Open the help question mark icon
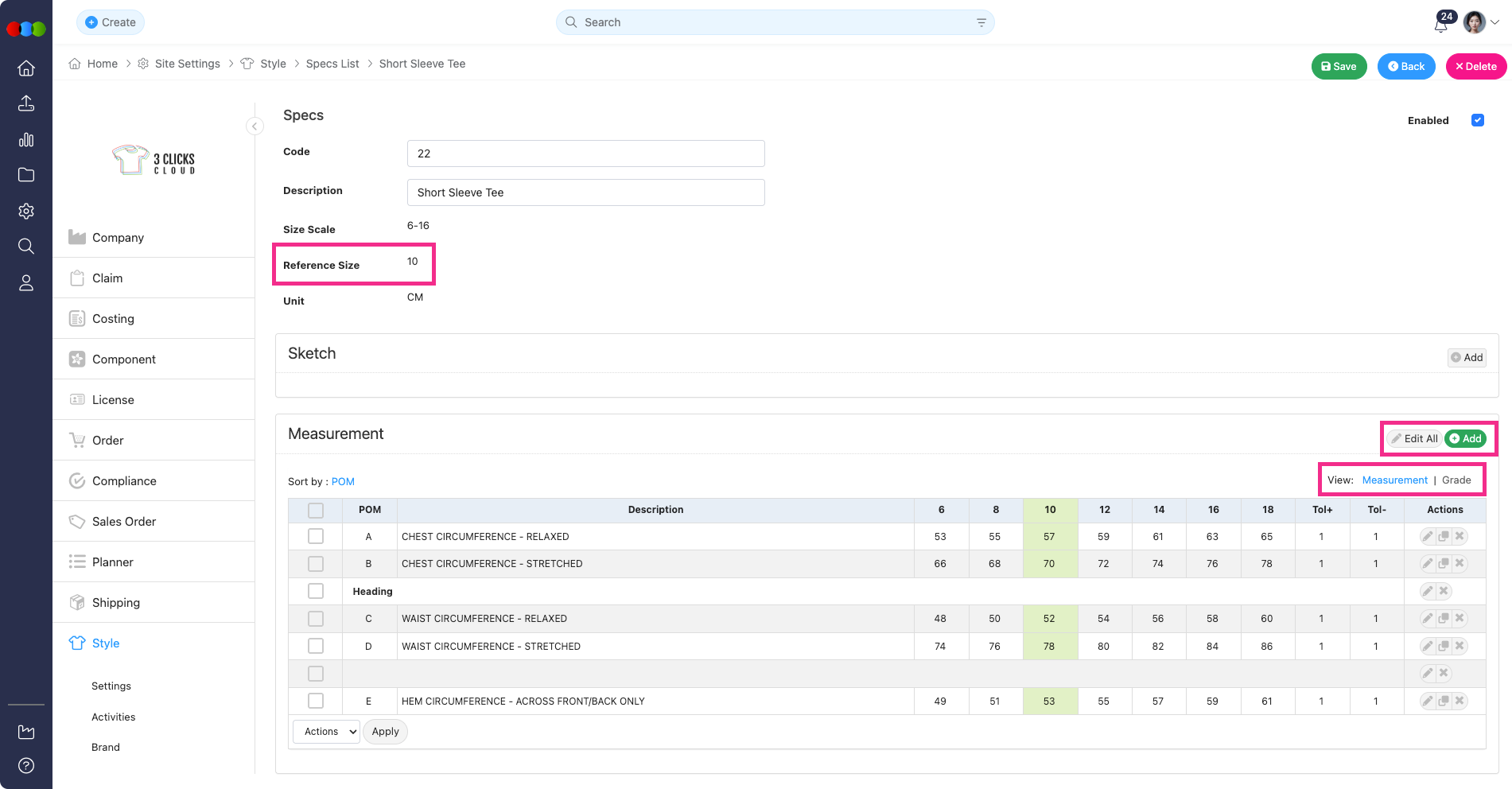This screenshot has width=1512, height=789. [x=26, y=765]
